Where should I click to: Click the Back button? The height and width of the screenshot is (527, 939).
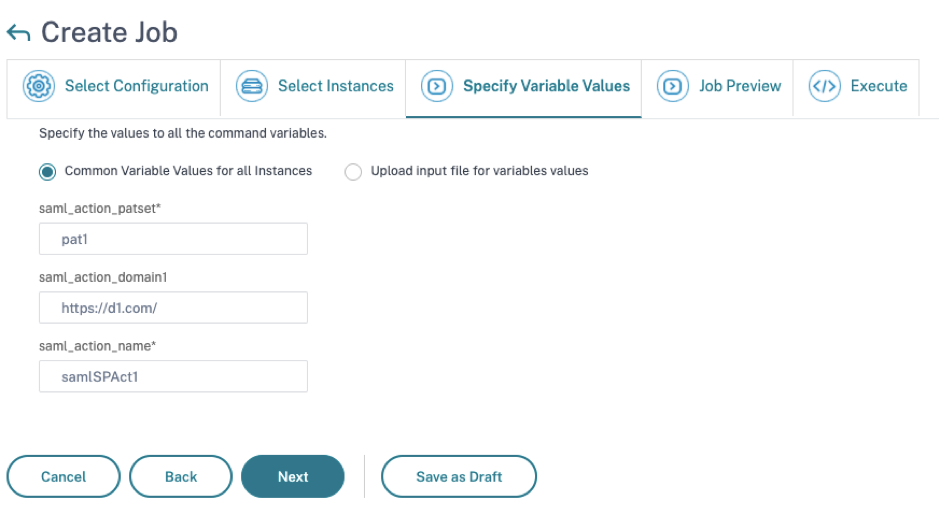(181, 477)
